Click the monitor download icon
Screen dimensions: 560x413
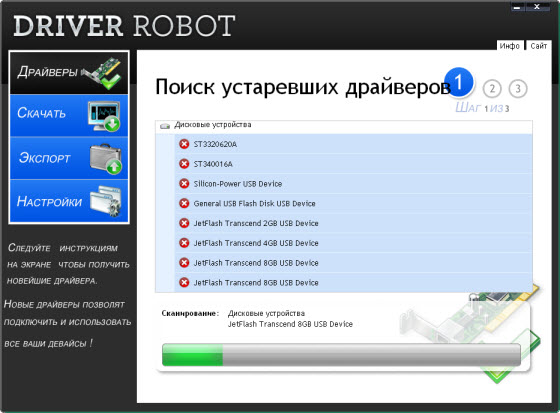tap(104, 116)
